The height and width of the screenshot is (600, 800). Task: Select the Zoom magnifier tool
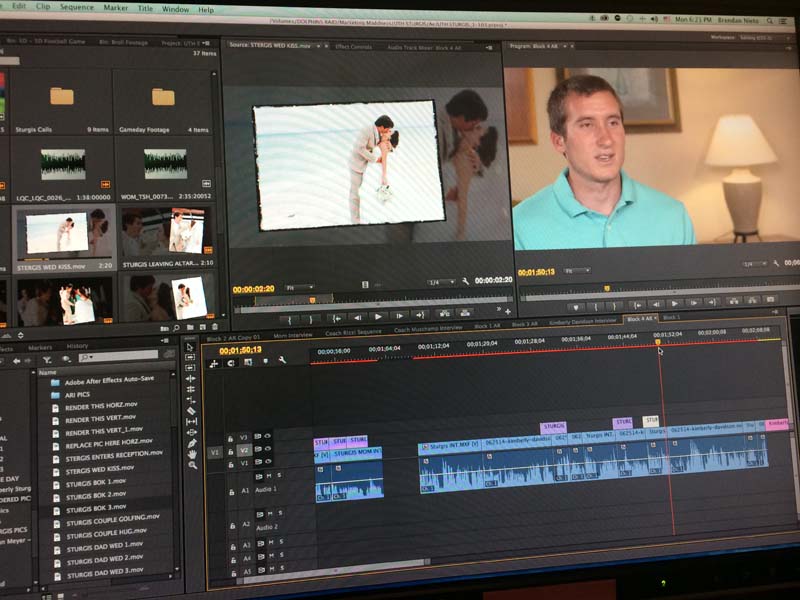pos(192,465)
